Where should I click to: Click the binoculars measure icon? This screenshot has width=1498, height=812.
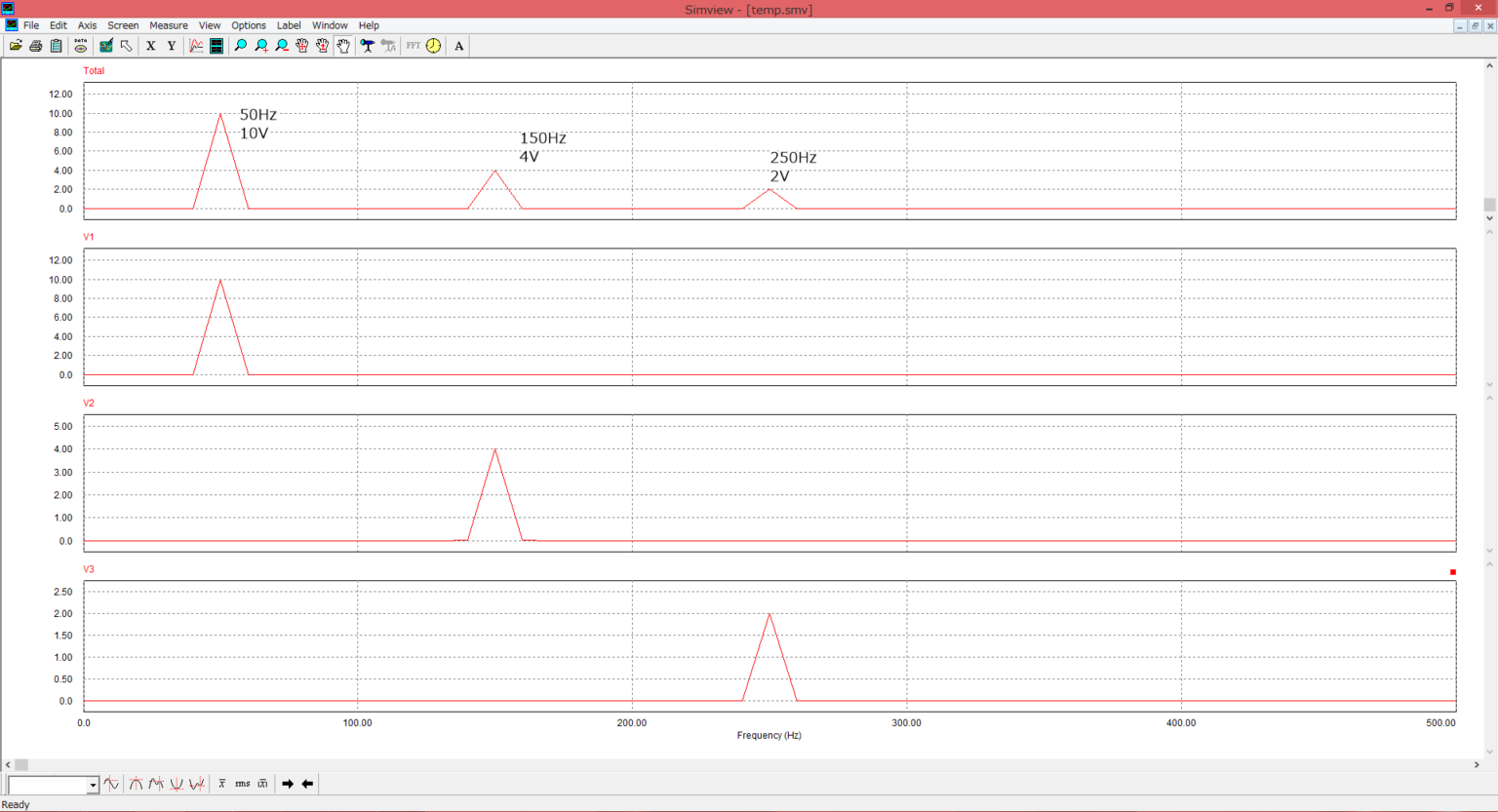pos(368,46)
